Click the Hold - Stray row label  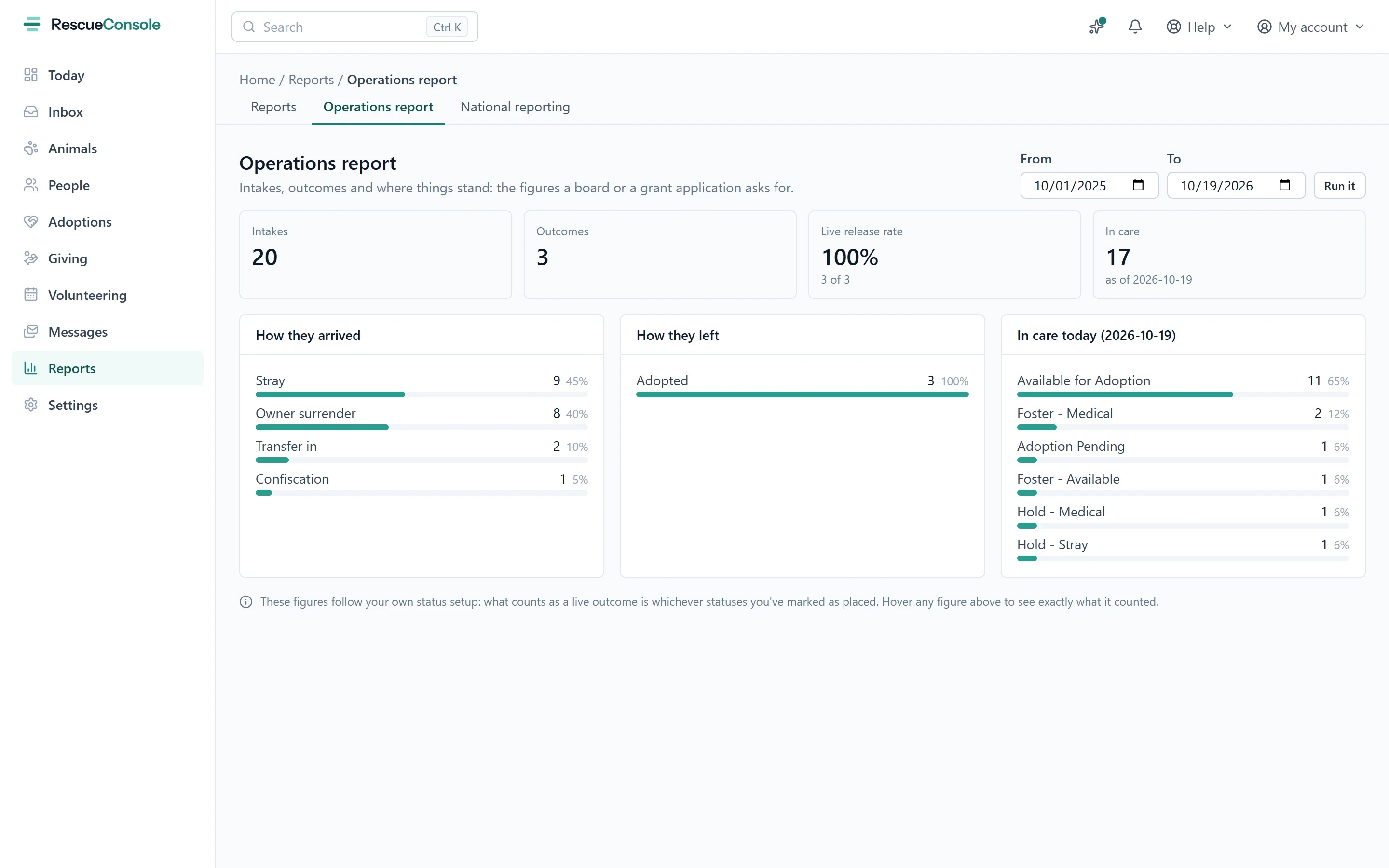pyautogui.click(x=1053, y=544)
